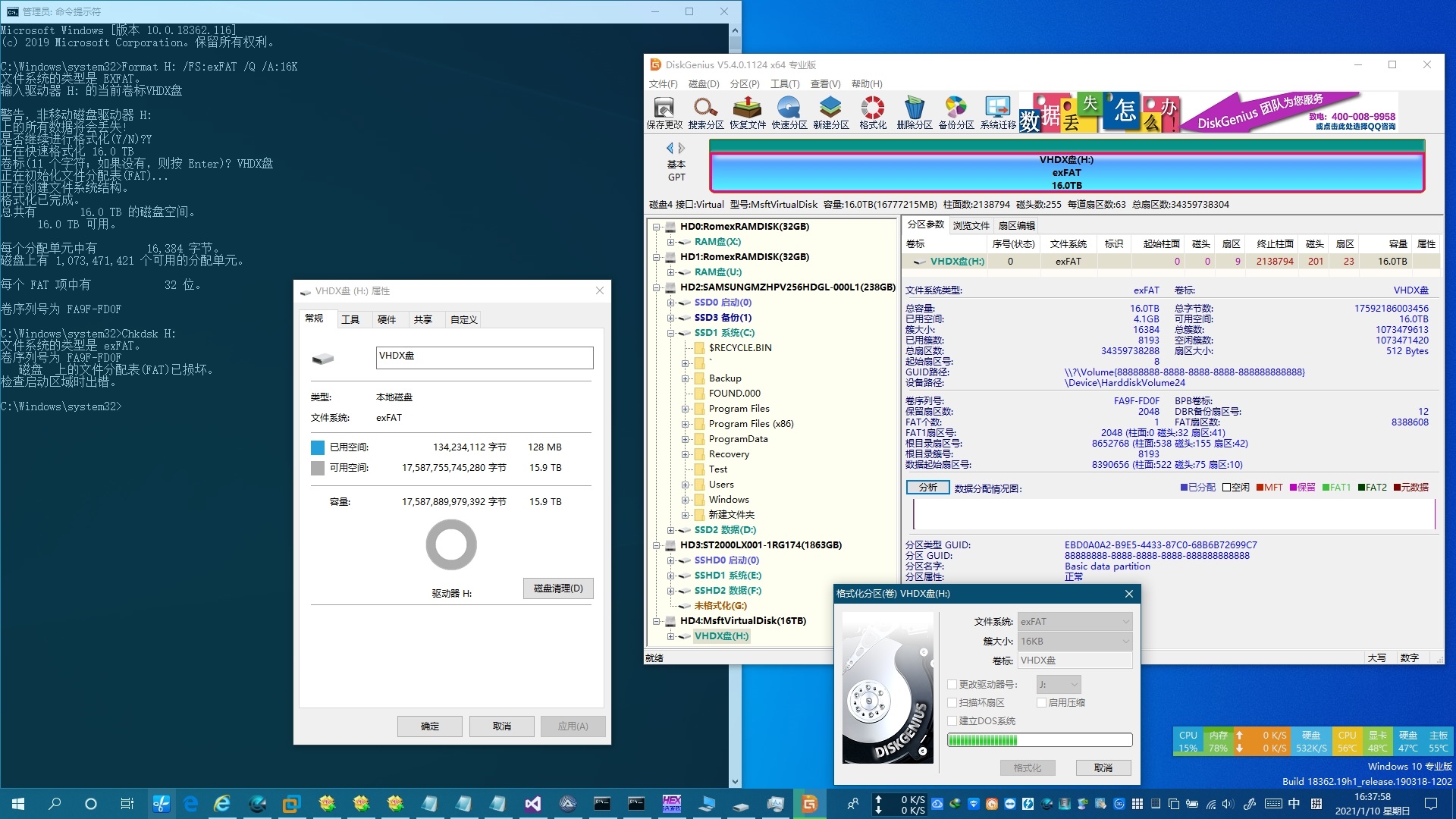The height and width of the screenshot is (819, 1456).
Task: Click the 新建分区 (New Partition) icon
Action: point(832,112)
